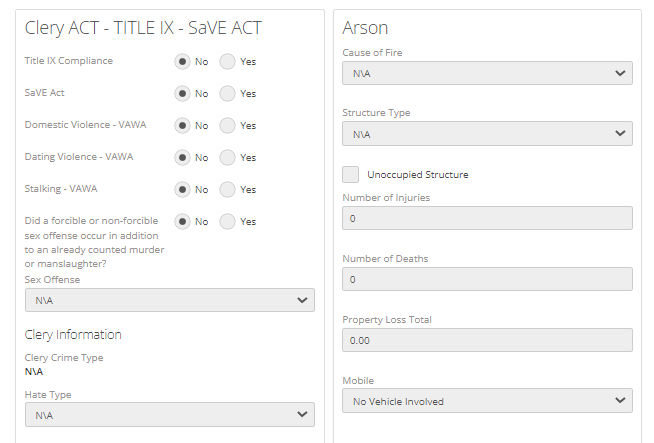Screen dimensions: 654x443
Task: Select No for Stalking - VAWA
Action: [182, 189]
